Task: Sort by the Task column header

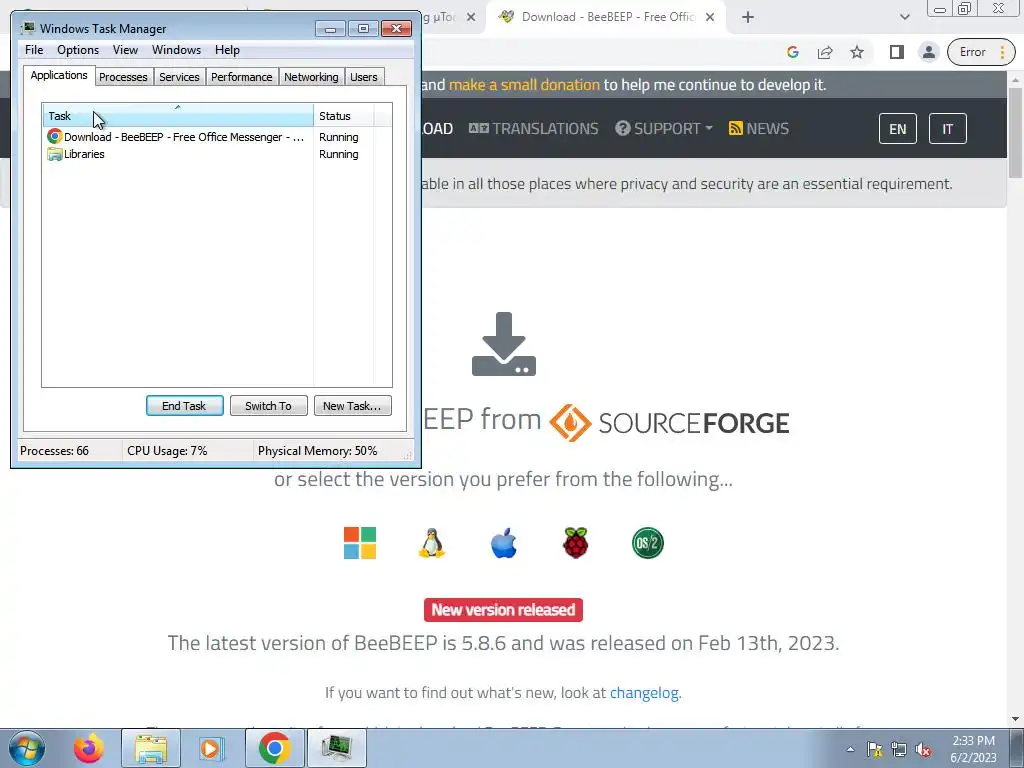Action: click(178, 116)
